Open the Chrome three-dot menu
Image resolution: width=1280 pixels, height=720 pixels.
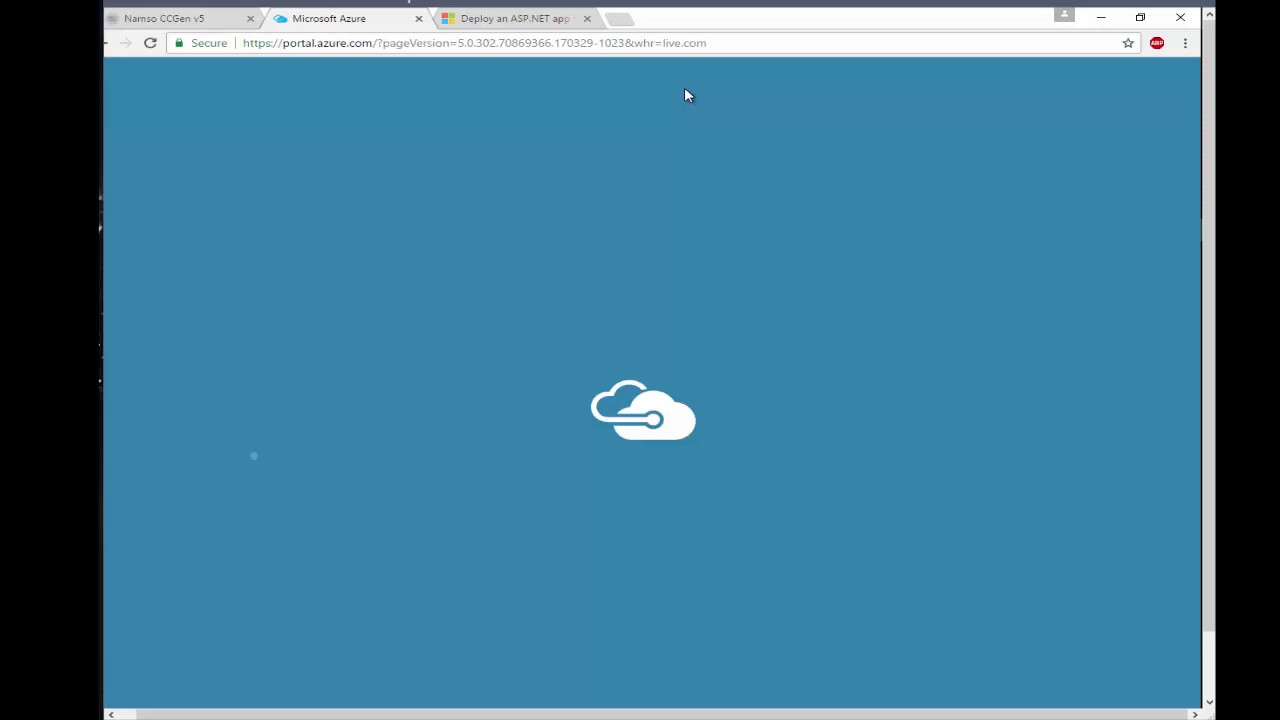[x=1185, y=43]
